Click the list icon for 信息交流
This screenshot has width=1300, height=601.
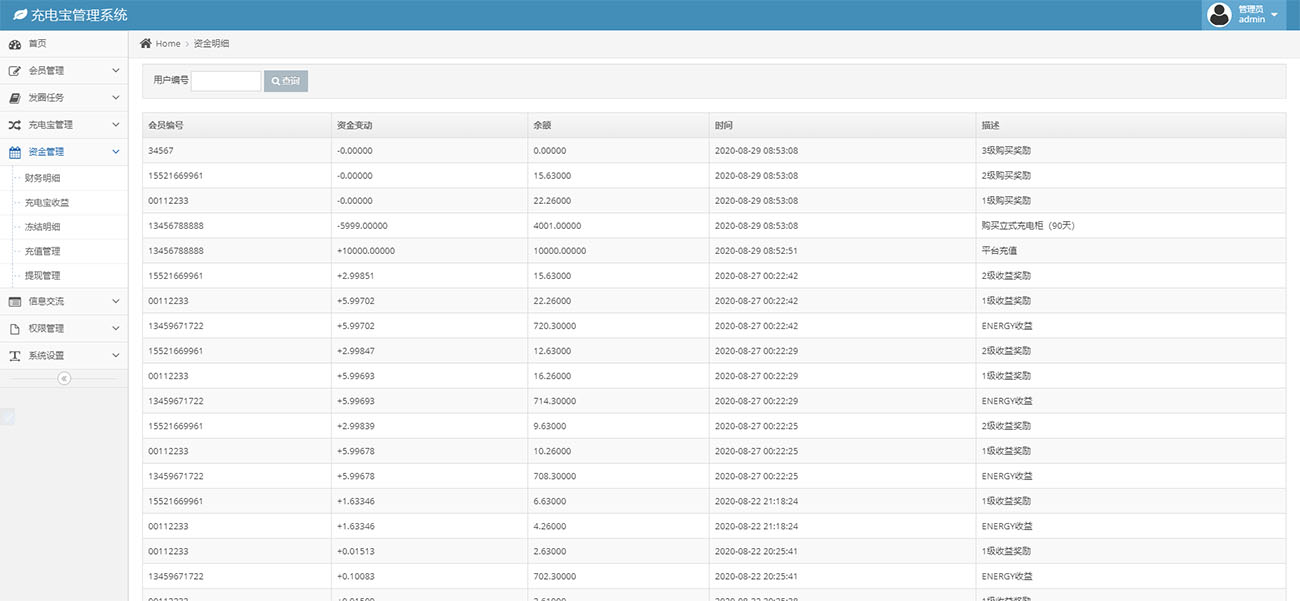[x=15, y=301]
